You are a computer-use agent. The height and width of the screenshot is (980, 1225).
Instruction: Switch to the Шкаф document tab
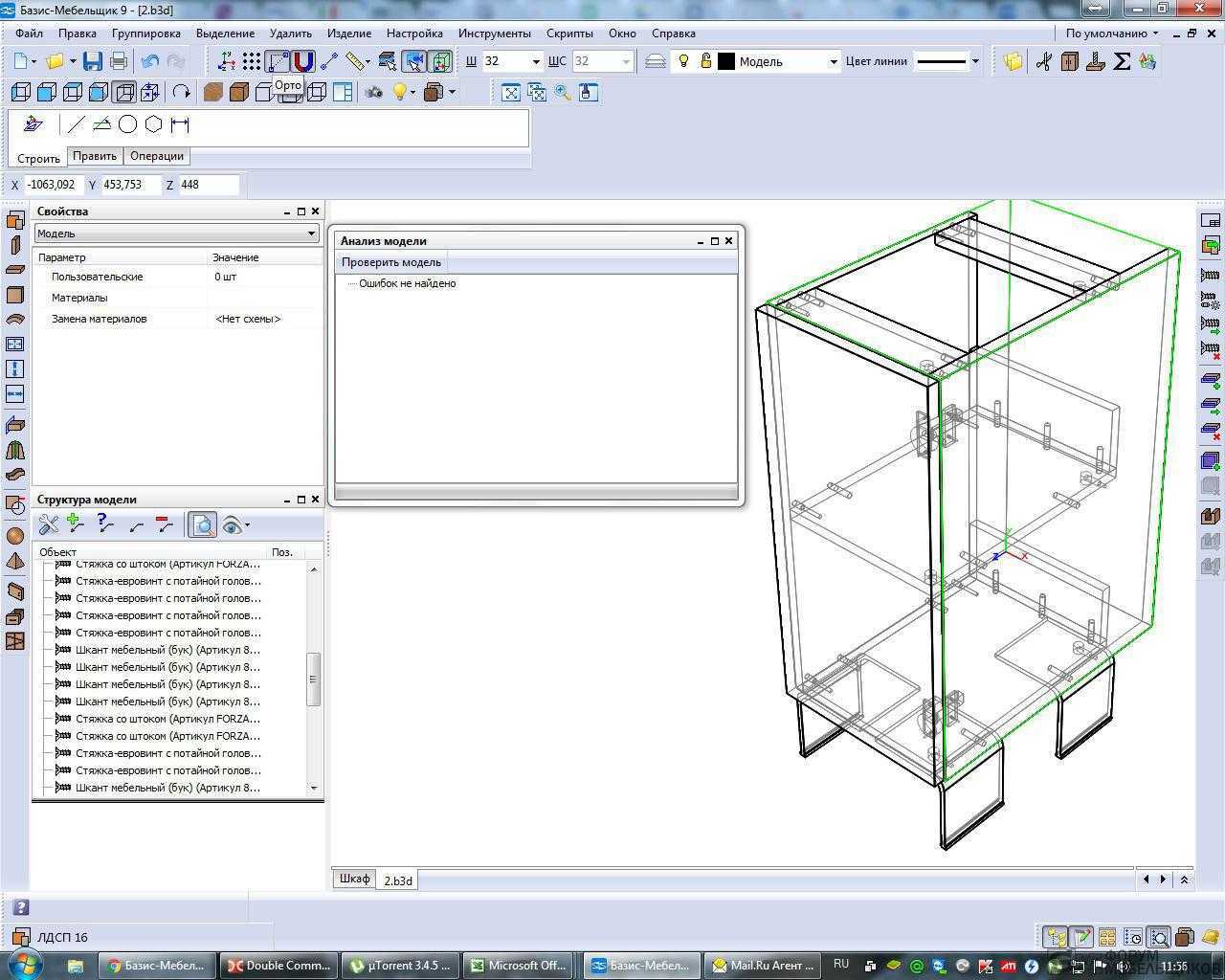pyautogui.click(x=354, y=879)
